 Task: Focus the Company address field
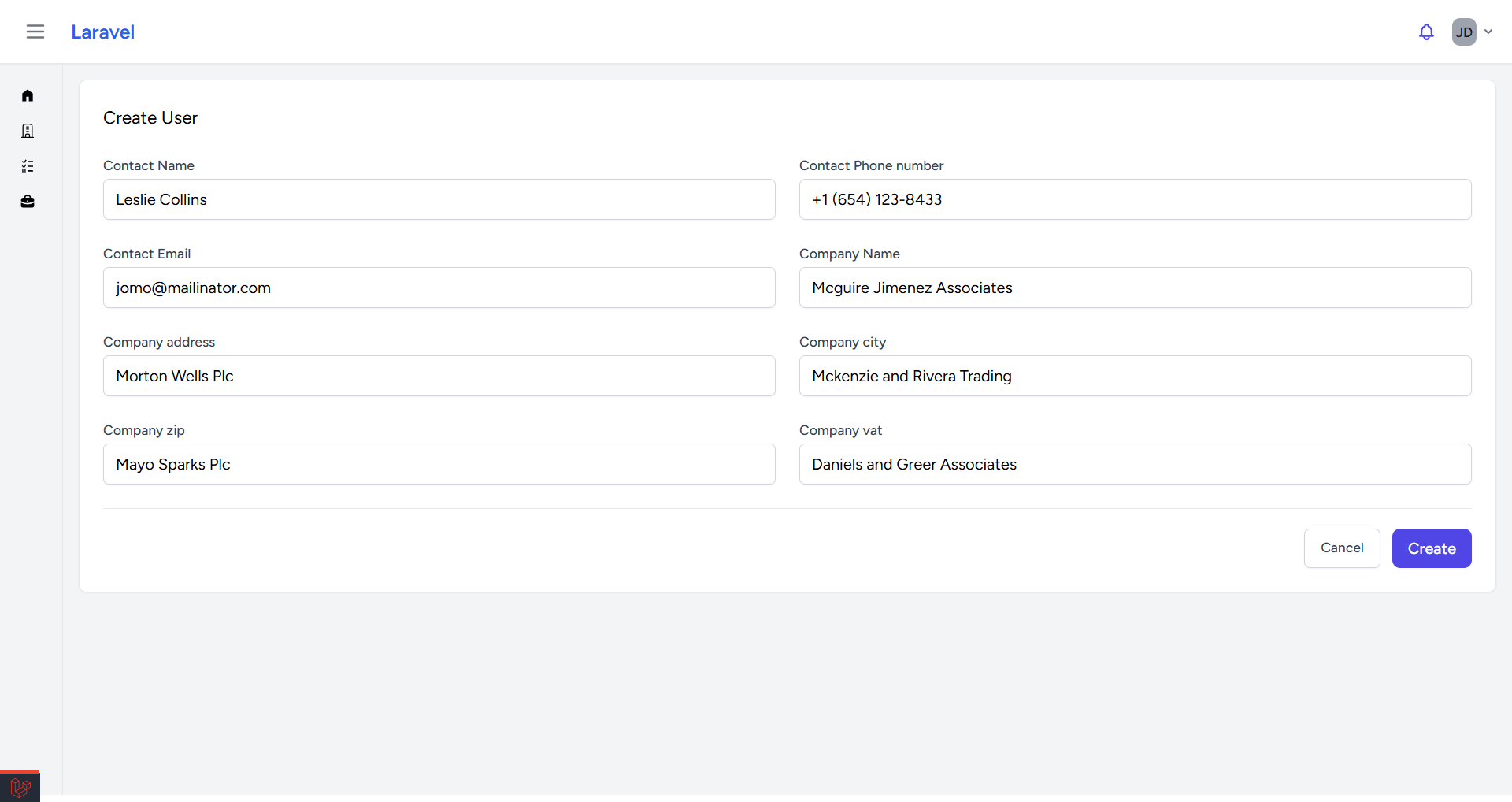tap(439, 376)
